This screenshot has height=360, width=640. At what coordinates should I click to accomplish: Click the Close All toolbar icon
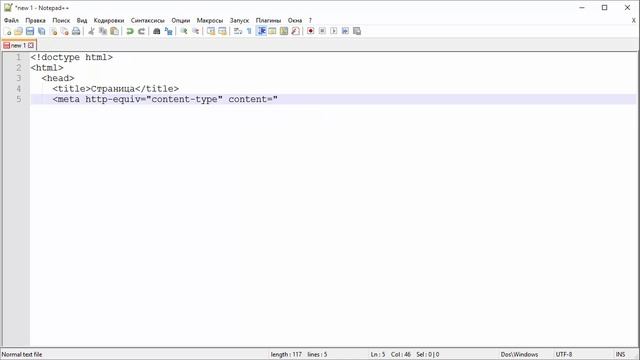coord(64,31)
